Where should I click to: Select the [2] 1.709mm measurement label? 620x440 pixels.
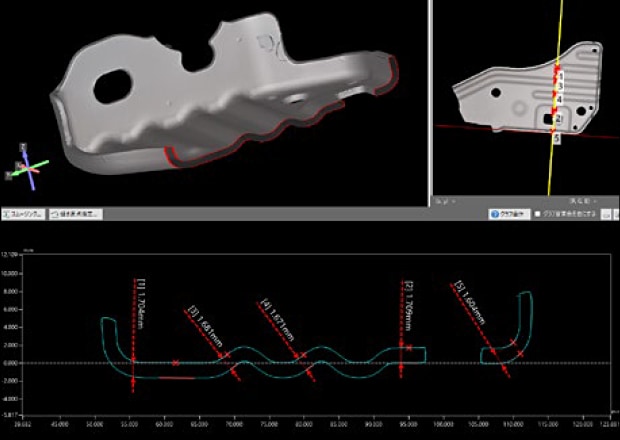(409, 306)
